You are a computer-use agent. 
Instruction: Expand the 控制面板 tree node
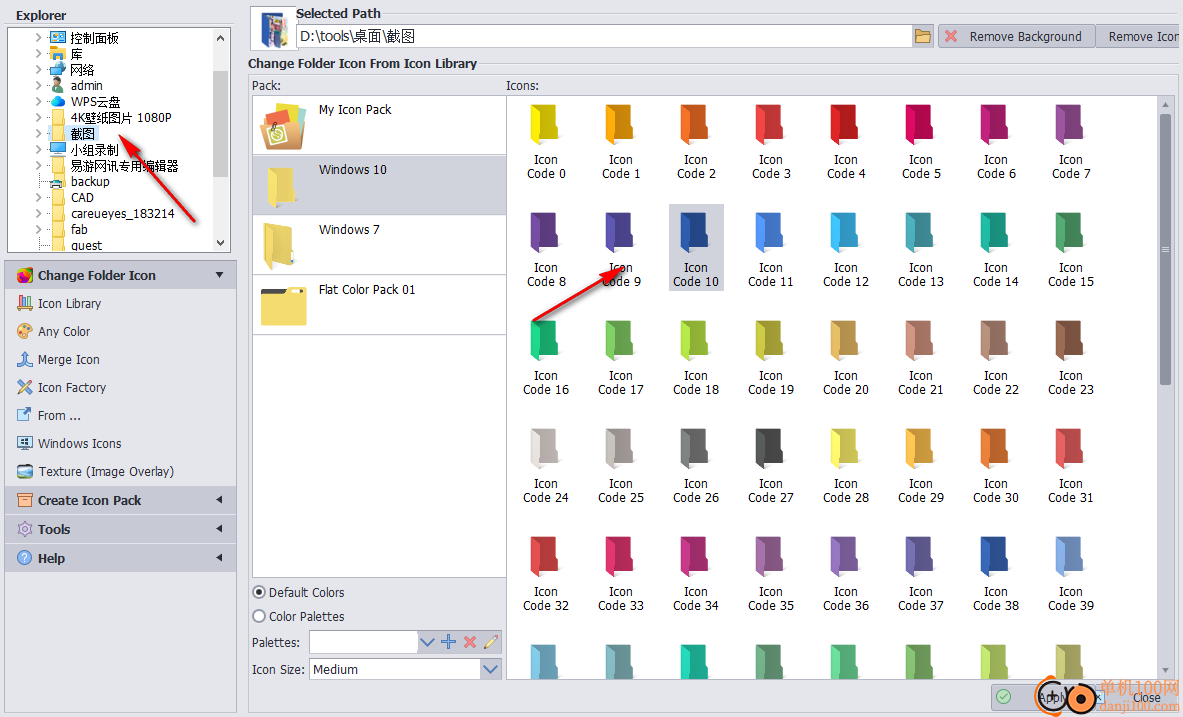pos(38,37)
